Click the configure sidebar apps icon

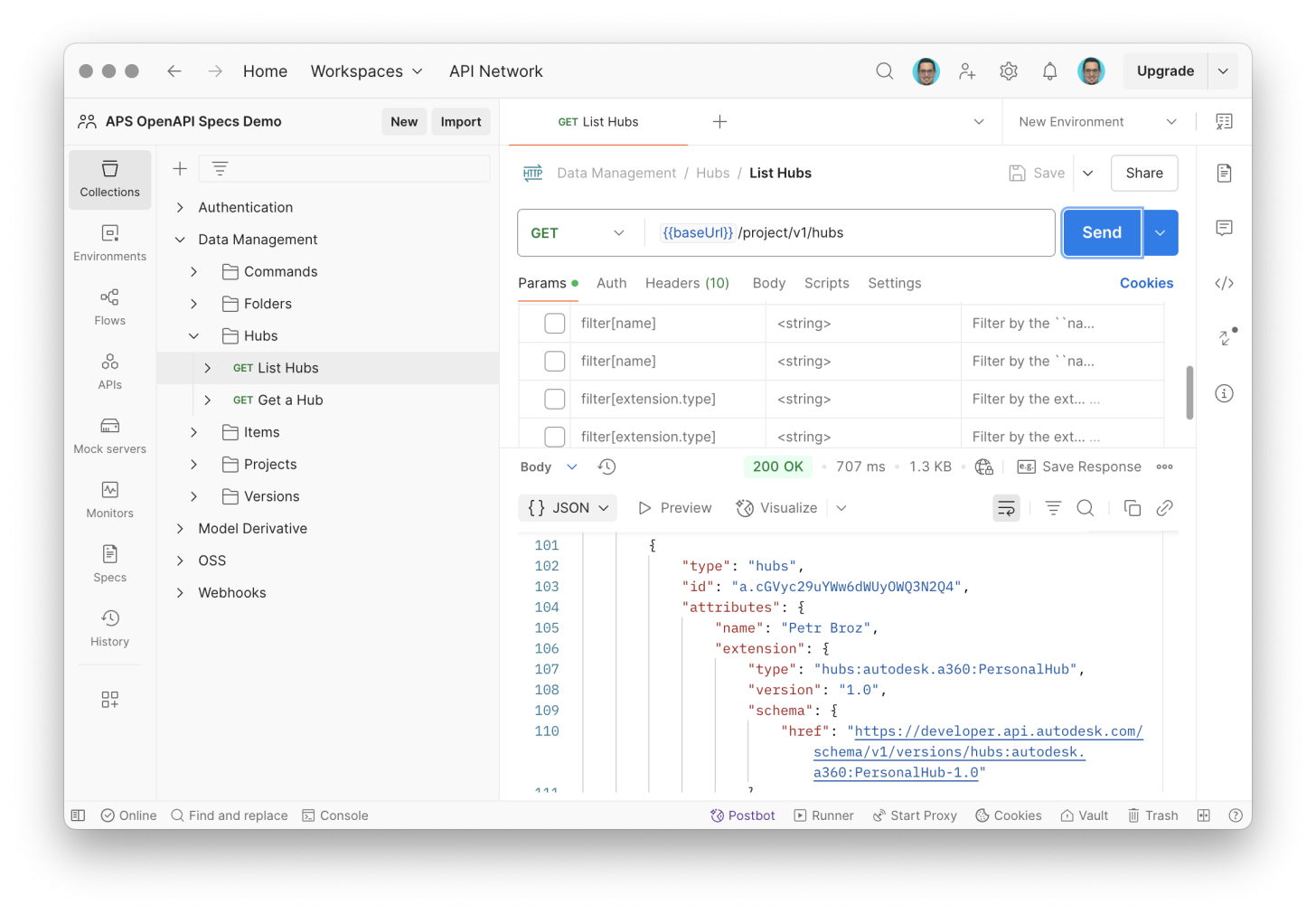(x=109, y=700)
